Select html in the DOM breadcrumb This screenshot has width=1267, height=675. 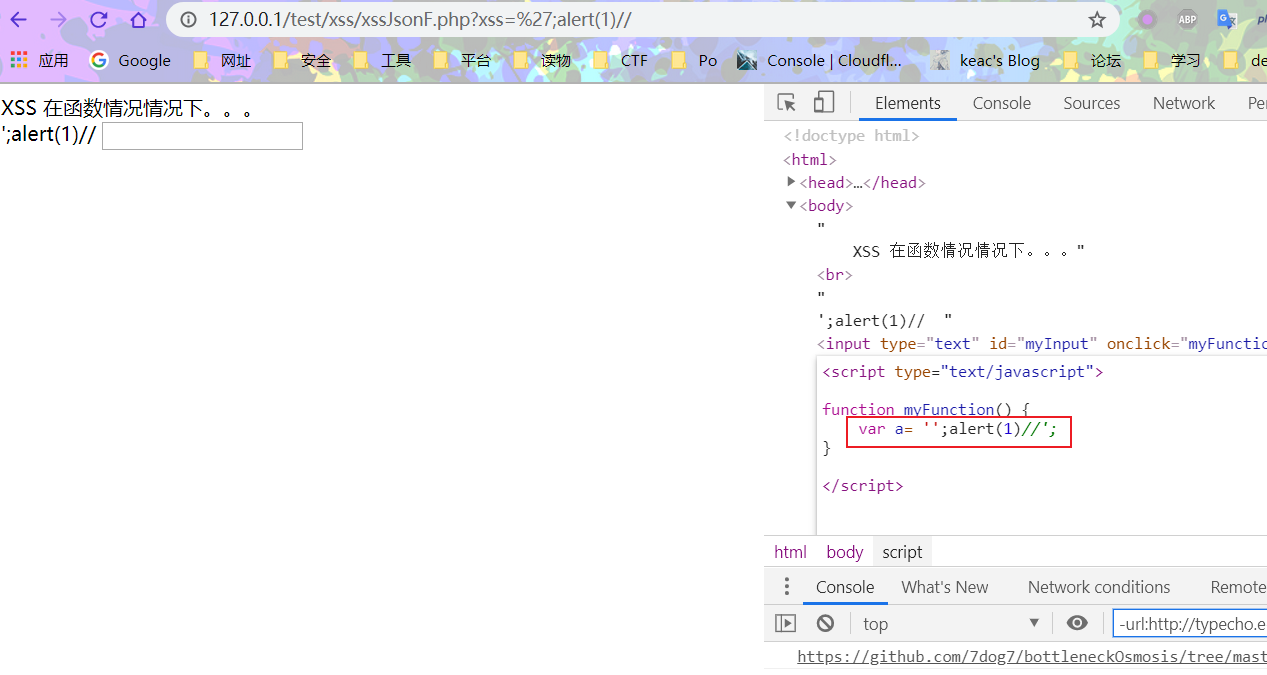point(790,552)
